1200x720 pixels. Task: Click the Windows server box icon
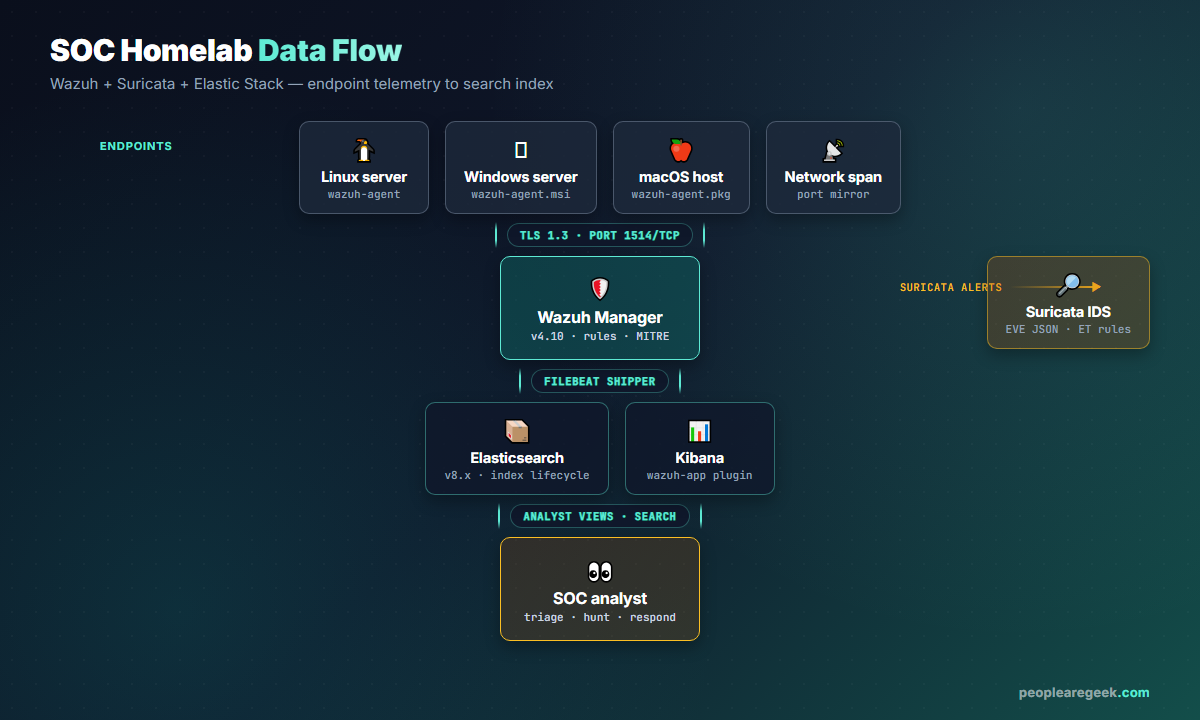(x=521, y=150)
